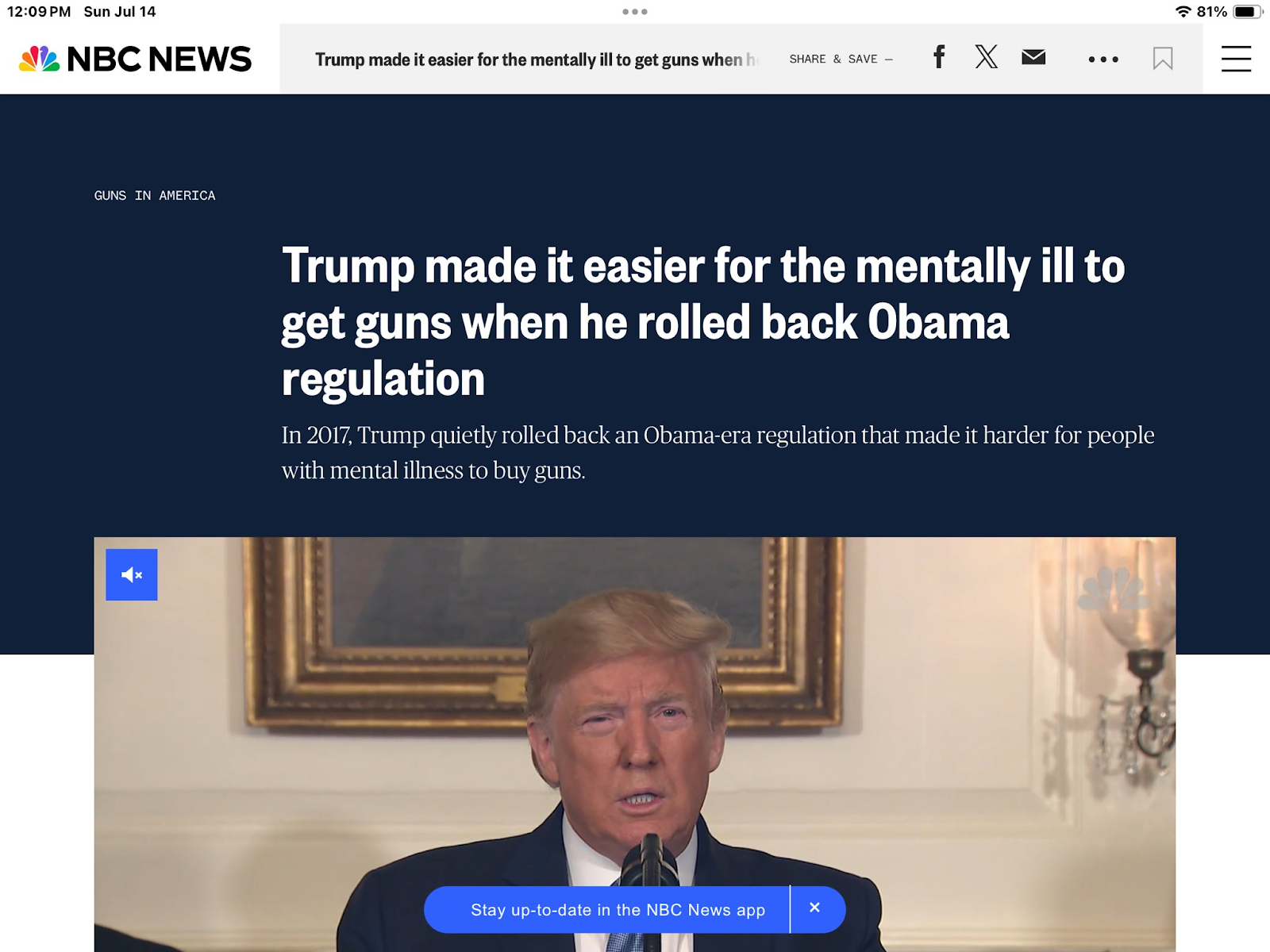Unmute the video with speaker icon
Screen dimensions: 1270x952
(132, 574)
